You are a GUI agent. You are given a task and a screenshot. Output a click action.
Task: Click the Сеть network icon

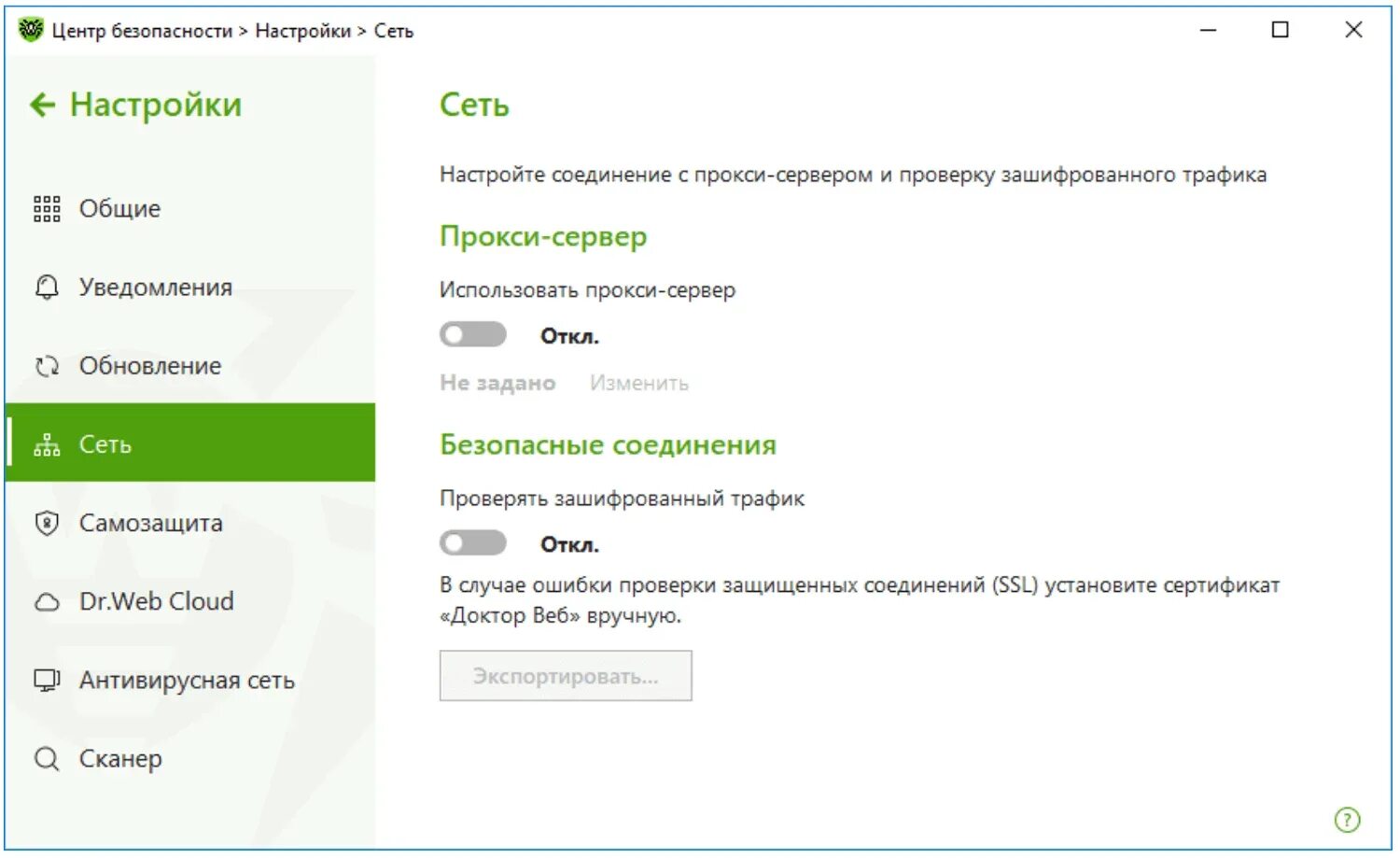tap(47, 445)
